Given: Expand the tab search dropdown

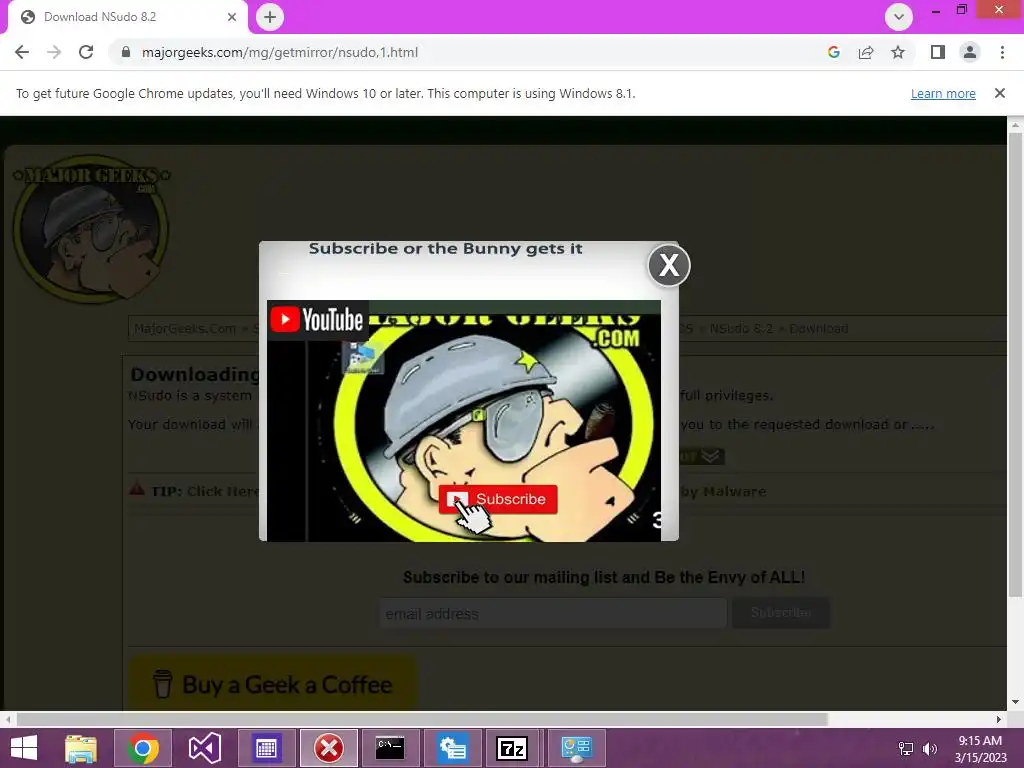Looking at the screenshot, I should pyautogui.click(x=899, y=17).
